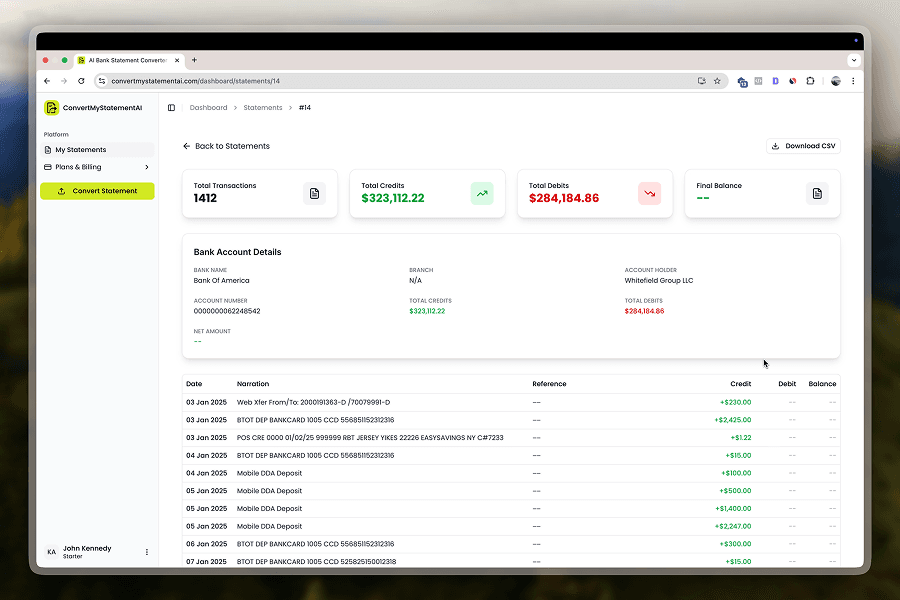Open the Chrome extensions puzzle icon
900x600 pixels.
coord(810,81)
